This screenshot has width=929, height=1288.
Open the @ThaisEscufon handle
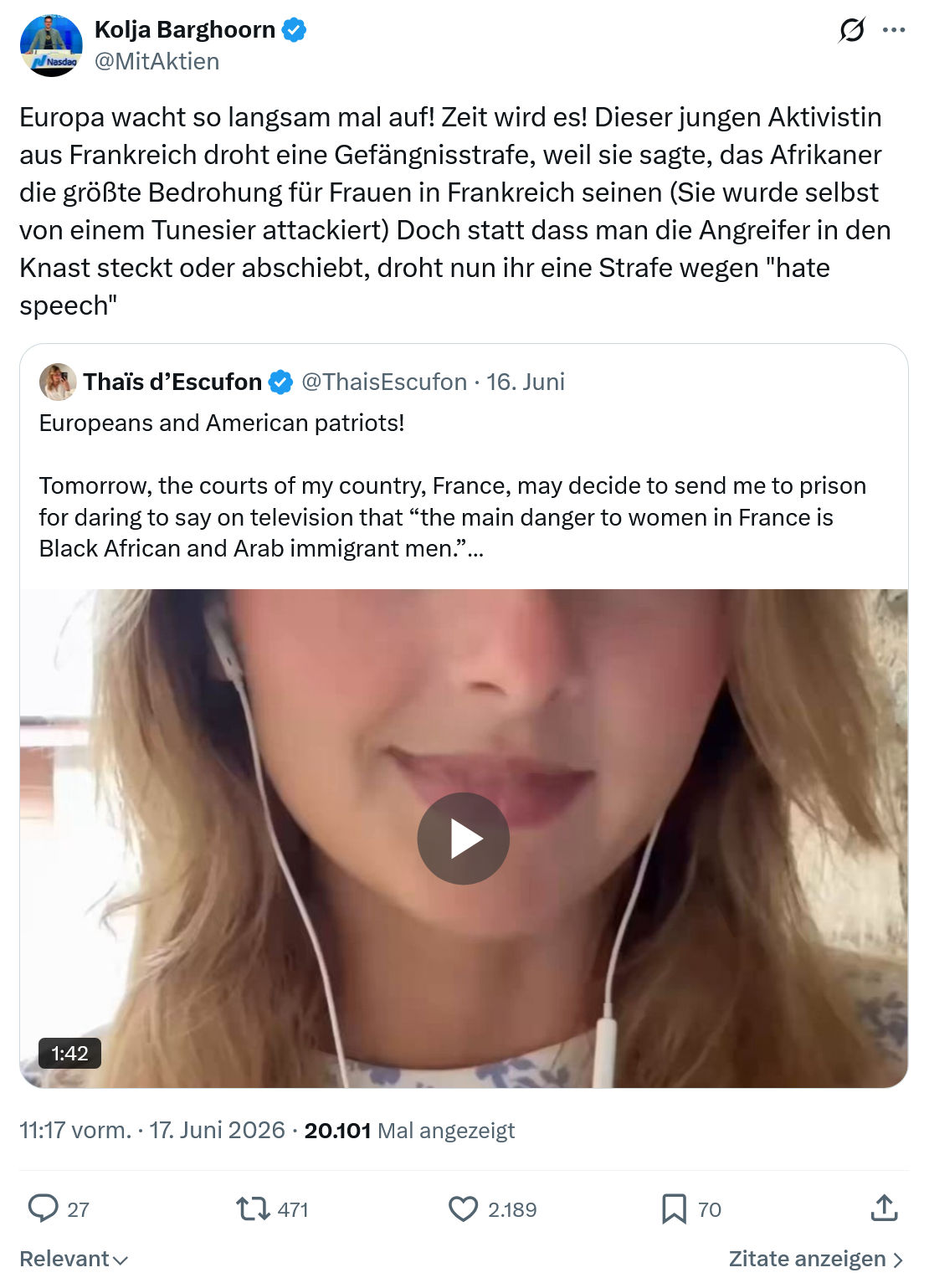[384, 382]
